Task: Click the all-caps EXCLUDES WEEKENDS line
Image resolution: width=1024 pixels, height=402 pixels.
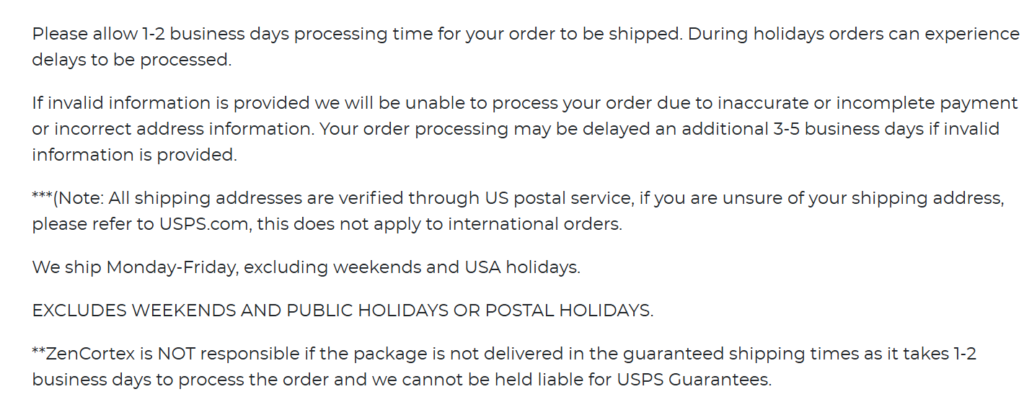Action: (x=342, y=311)
